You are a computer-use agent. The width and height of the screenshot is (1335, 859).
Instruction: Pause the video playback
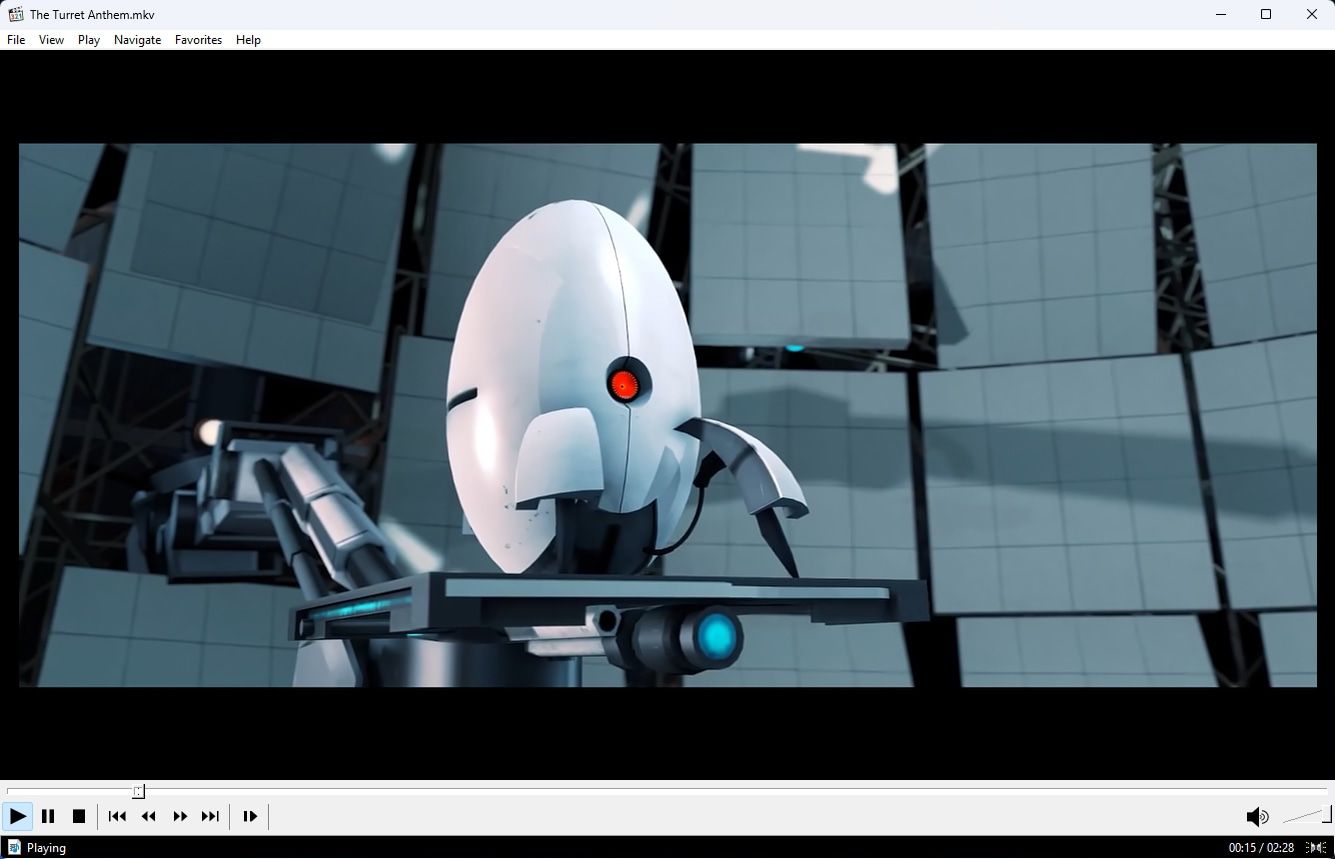coord(48,816)
